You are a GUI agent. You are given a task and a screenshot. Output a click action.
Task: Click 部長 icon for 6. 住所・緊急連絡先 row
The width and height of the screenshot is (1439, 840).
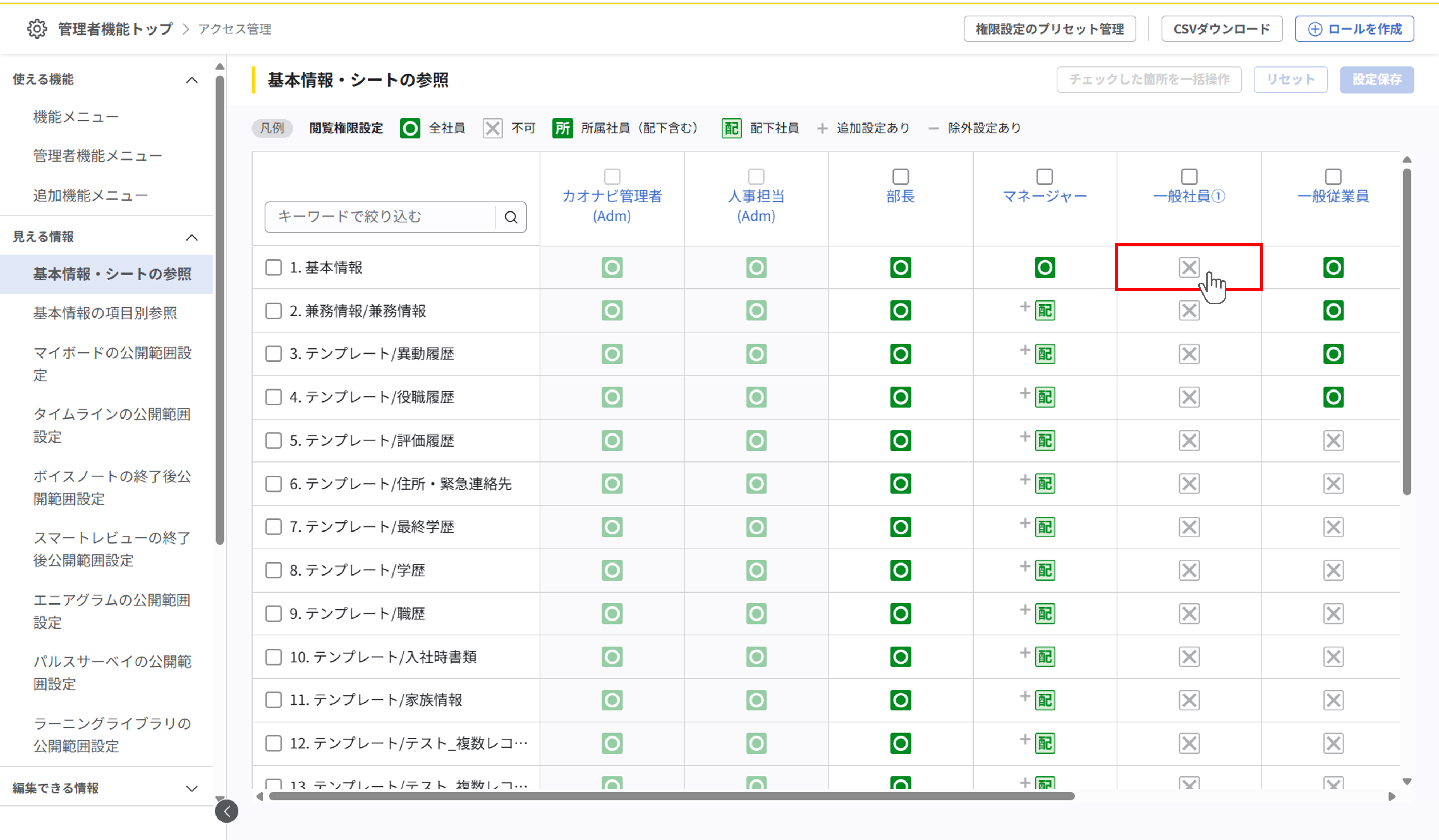click(900, 484)
